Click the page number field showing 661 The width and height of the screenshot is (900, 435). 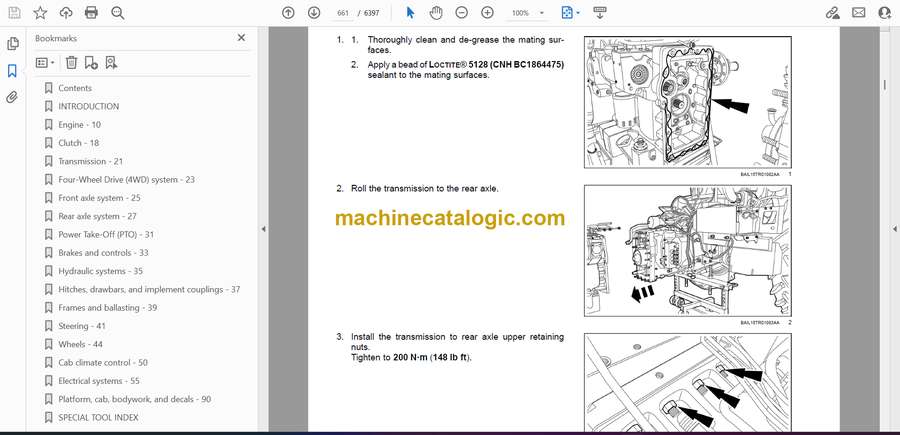click(343, 13)
